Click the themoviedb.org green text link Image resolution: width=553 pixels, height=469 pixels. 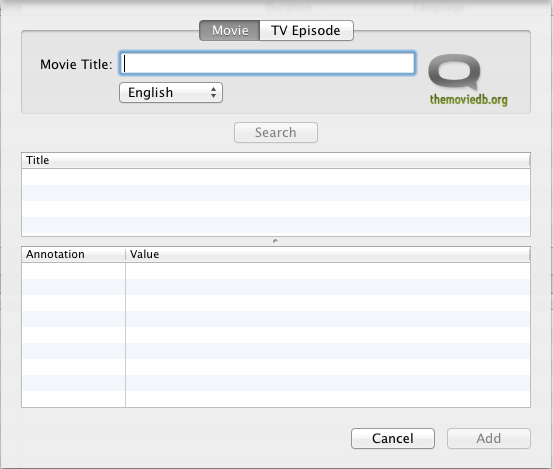click(469, 100)
